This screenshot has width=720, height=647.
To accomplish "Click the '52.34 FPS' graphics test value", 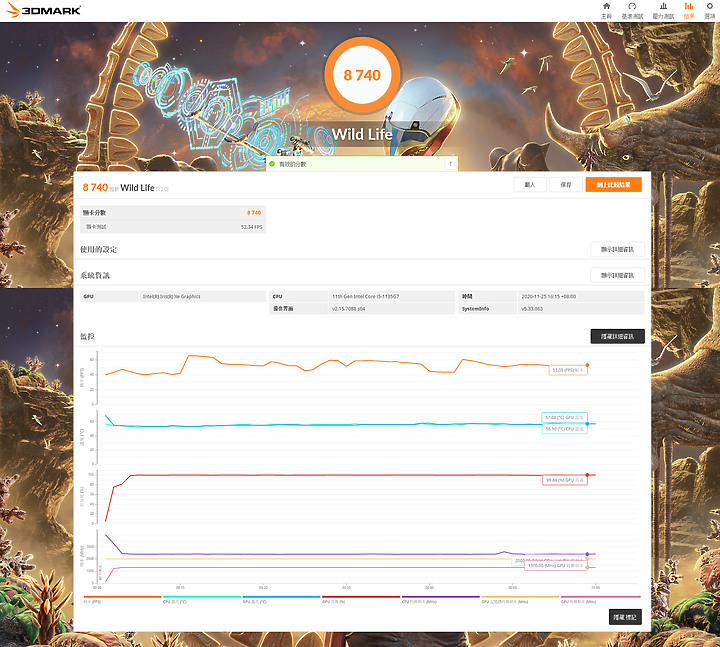I will pos(252,227).
